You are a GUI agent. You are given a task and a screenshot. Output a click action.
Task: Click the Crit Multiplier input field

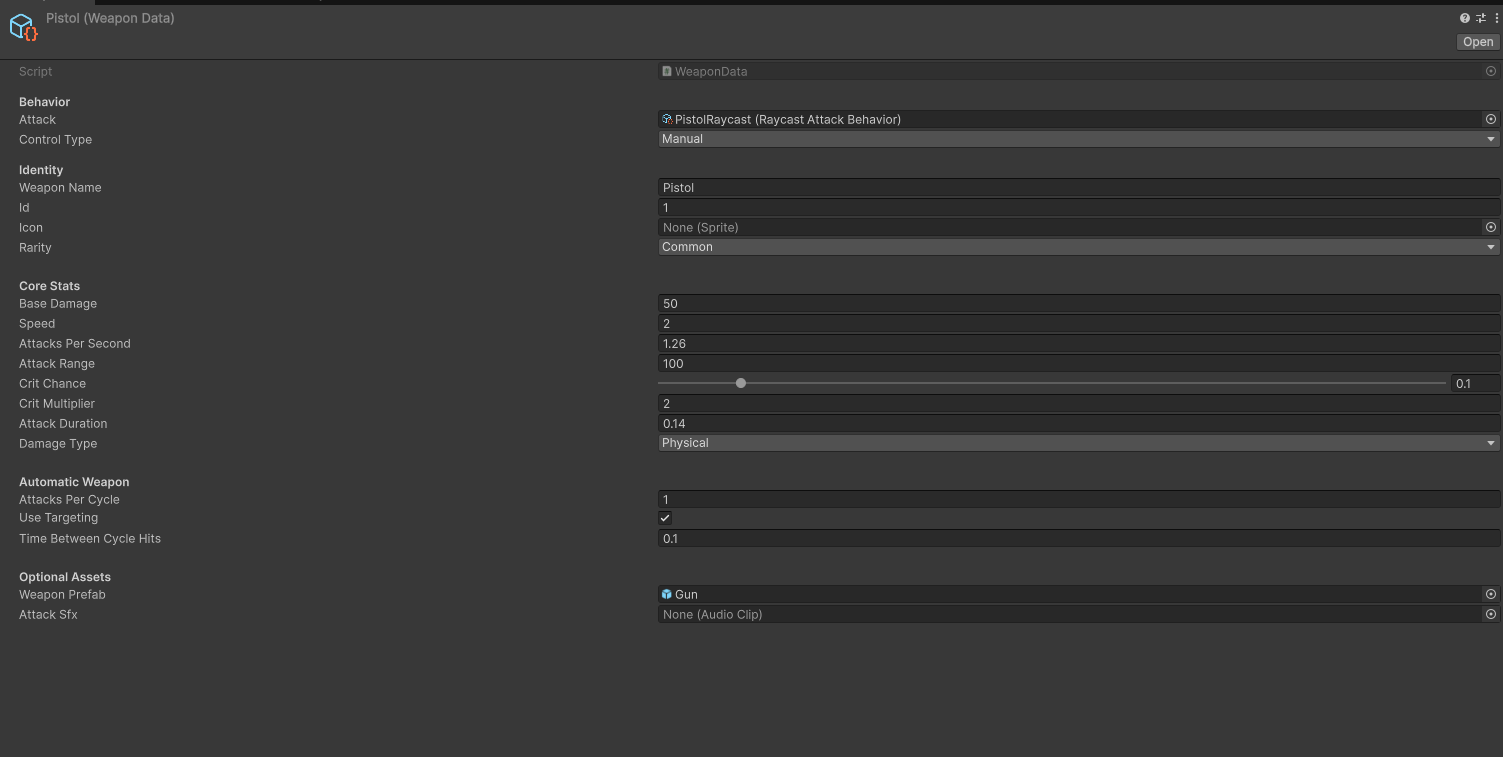tap(1079, 403)
